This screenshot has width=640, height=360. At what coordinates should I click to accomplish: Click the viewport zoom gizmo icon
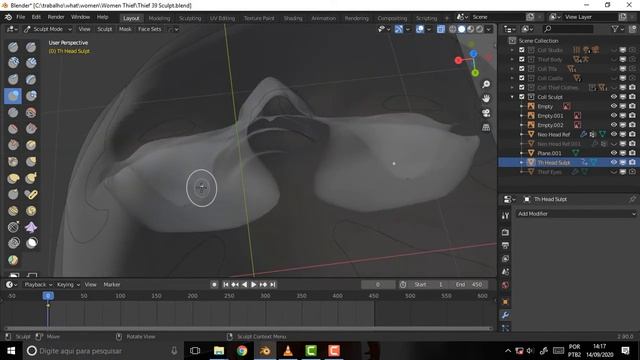tap(486, 84)
